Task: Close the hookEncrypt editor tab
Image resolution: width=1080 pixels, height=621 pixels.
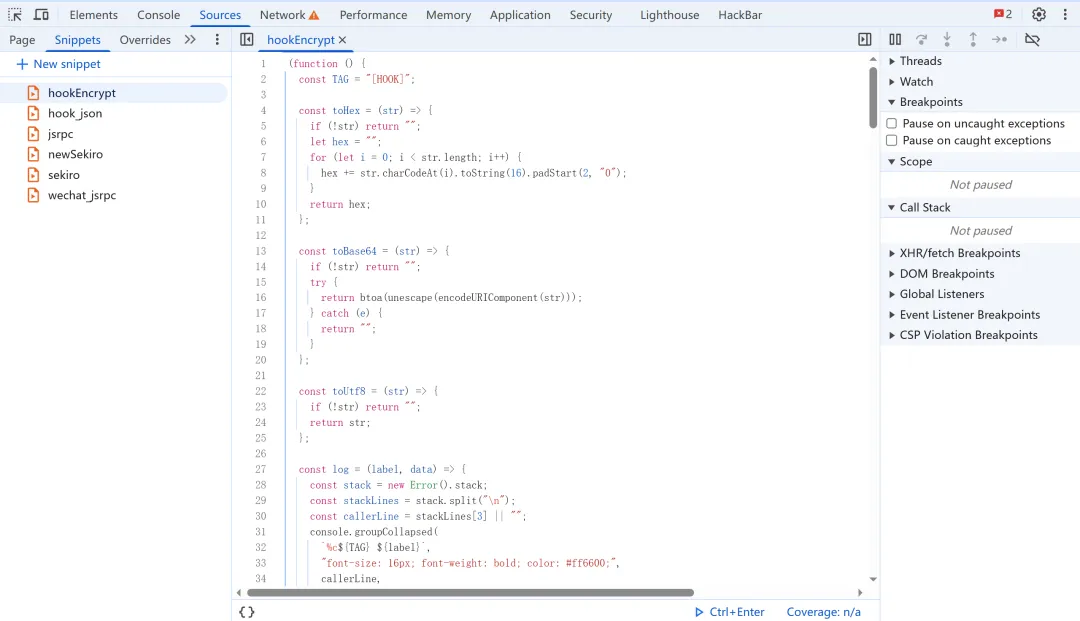Action: pyautogui.click(x=342, y=40)
